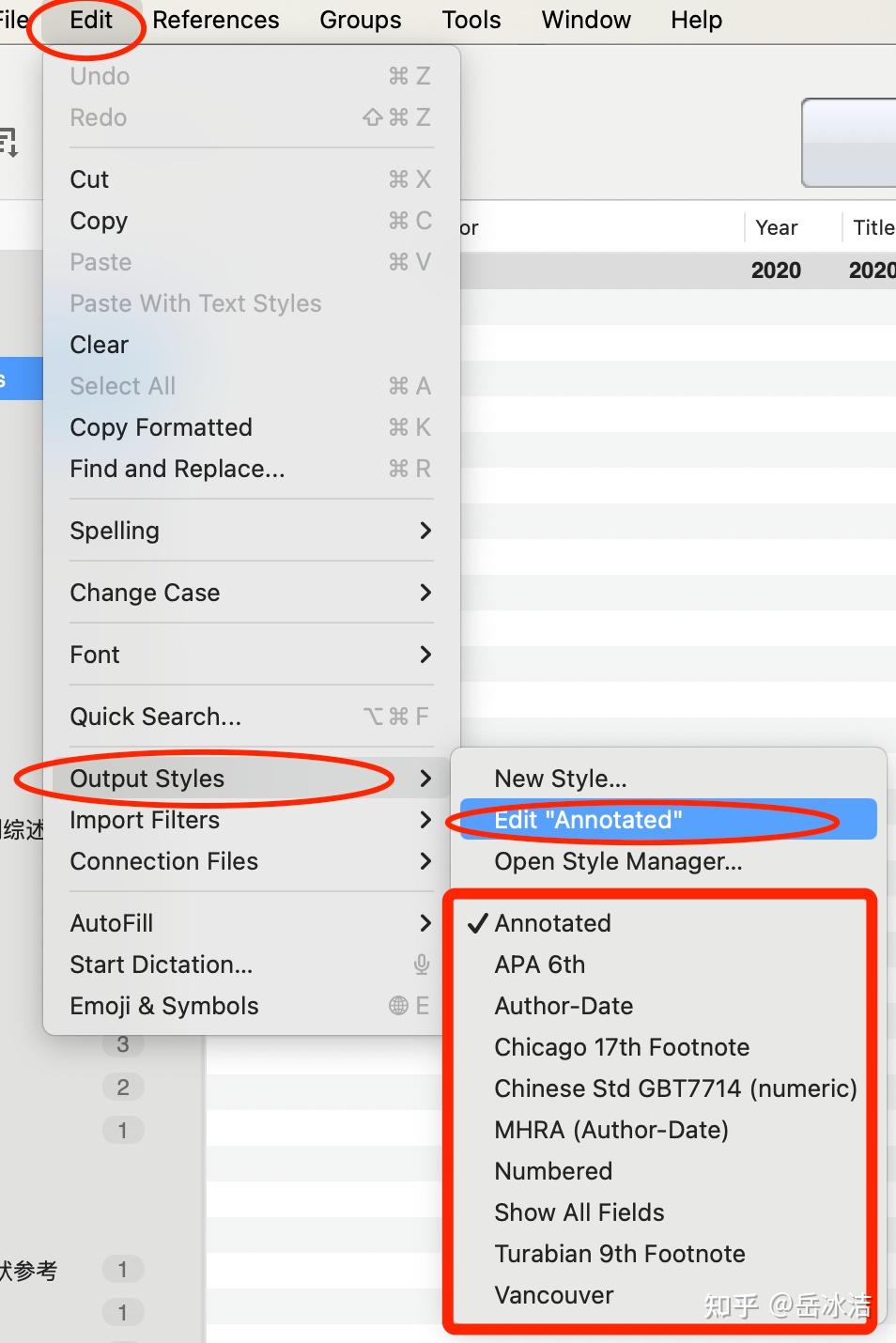Screen dimensions: 896x1343
Task: Choose Open Style Manager...
Action: (618, 861)
